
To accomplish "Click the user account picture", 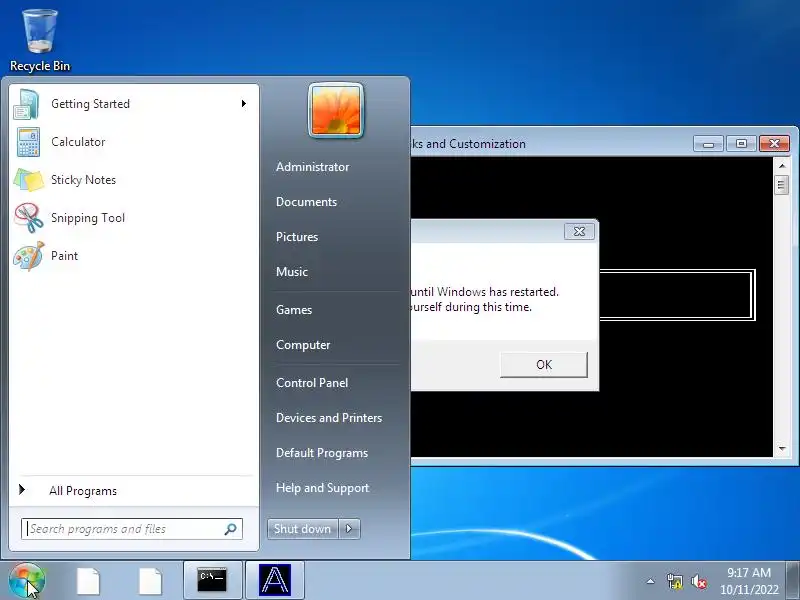I will coord(336,111).
